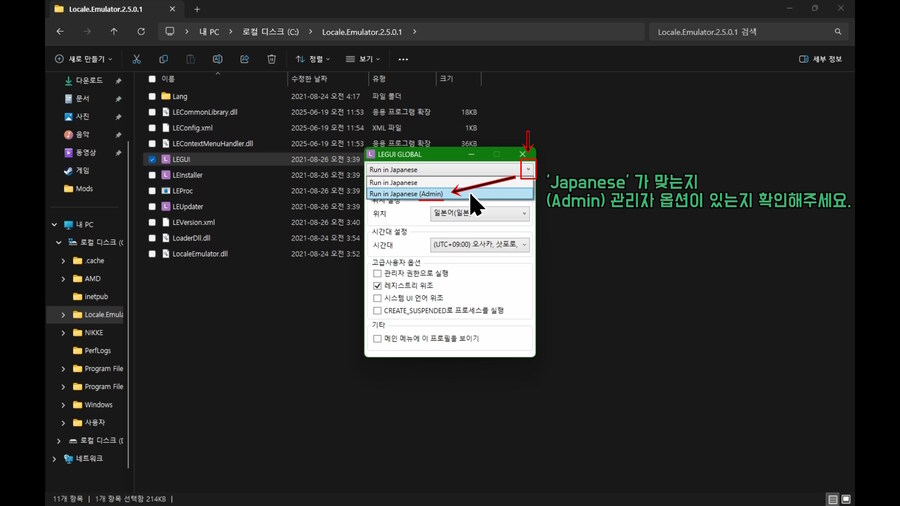Screen dimensions: 900x506
Task: Click the Share icon in toolbar
Action: [245, 59]
